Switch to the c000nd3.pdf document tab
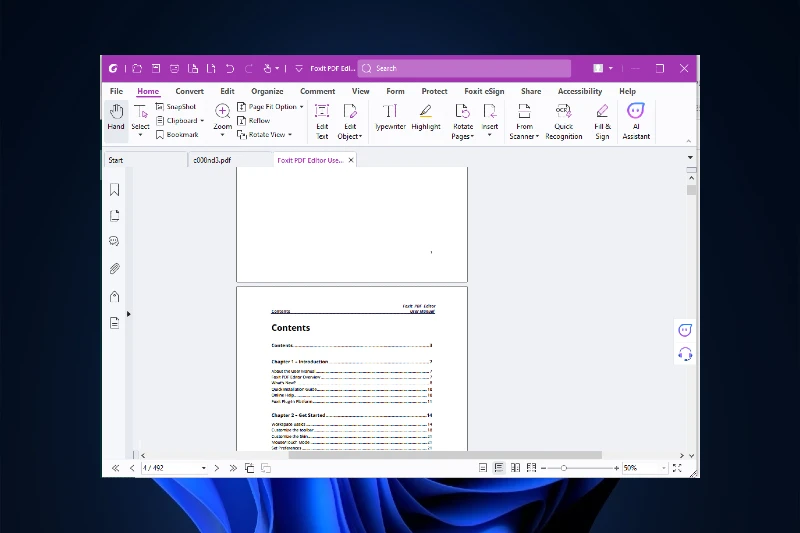 tap(230, 160)
